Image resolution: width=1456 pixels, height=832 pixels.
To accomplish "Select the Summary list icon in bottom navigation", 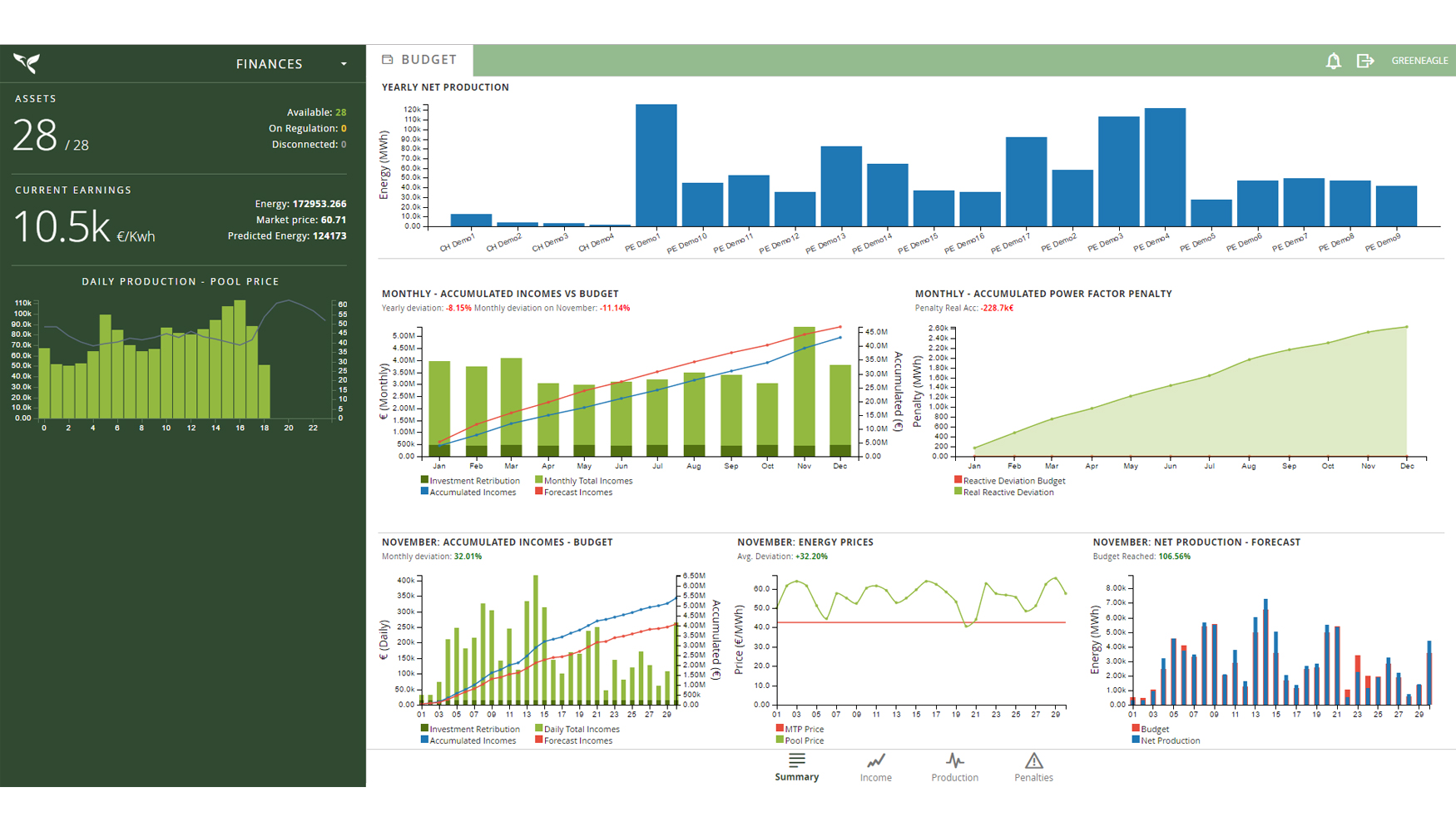I will click(795, 760).
